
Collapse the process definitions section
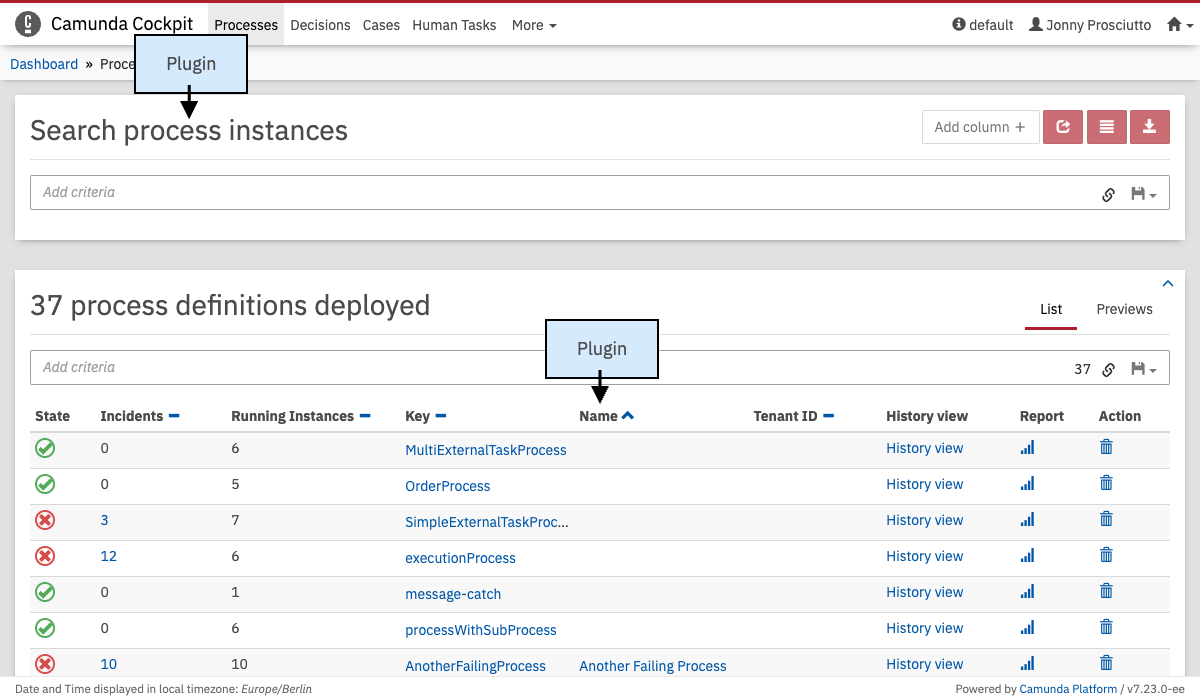(x=1167, y=283)
